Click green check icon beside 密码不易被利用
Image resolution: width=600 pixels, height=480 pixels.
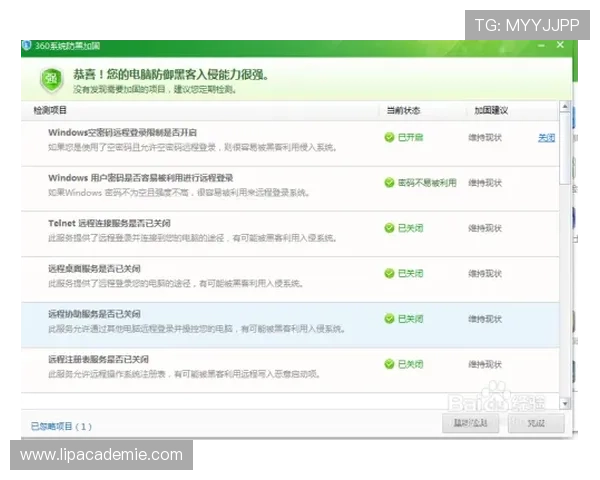389,183
